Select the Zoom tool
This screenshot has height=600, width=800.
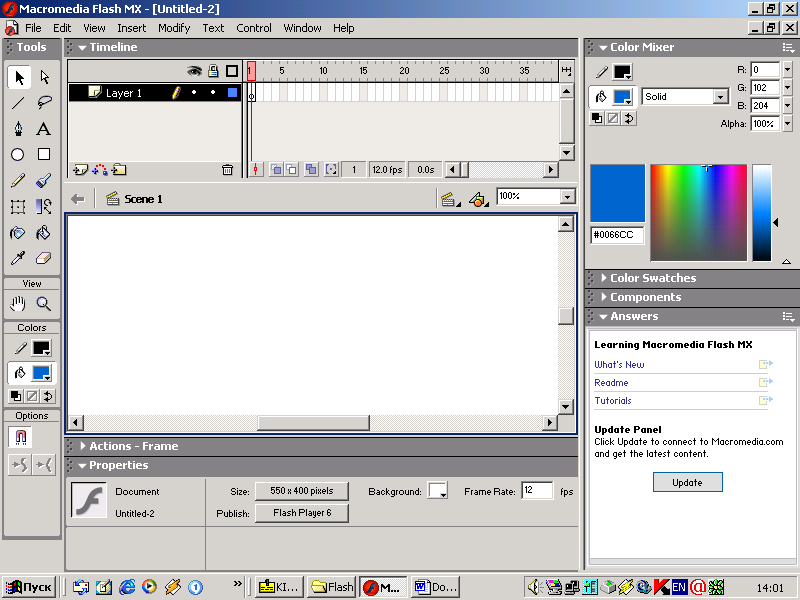coord(44,304)
